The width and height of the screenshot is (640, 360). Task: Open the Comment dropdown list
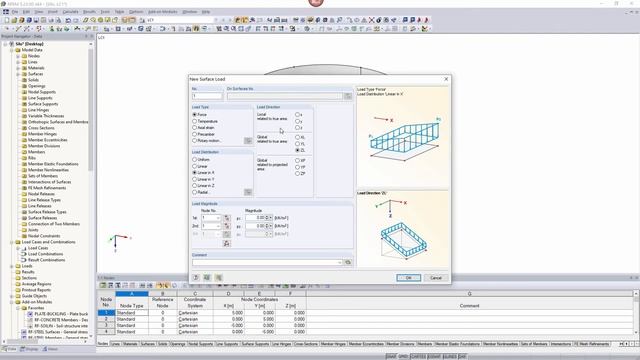(340, 262)
